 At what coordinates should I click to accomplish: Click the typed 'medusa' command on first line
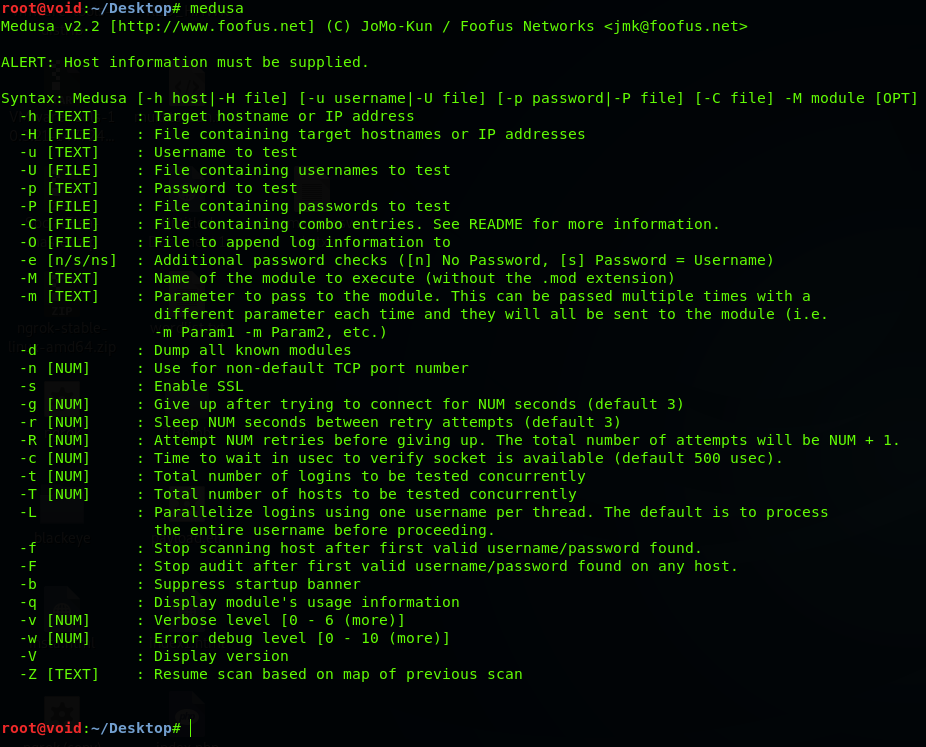pos(216,8)
